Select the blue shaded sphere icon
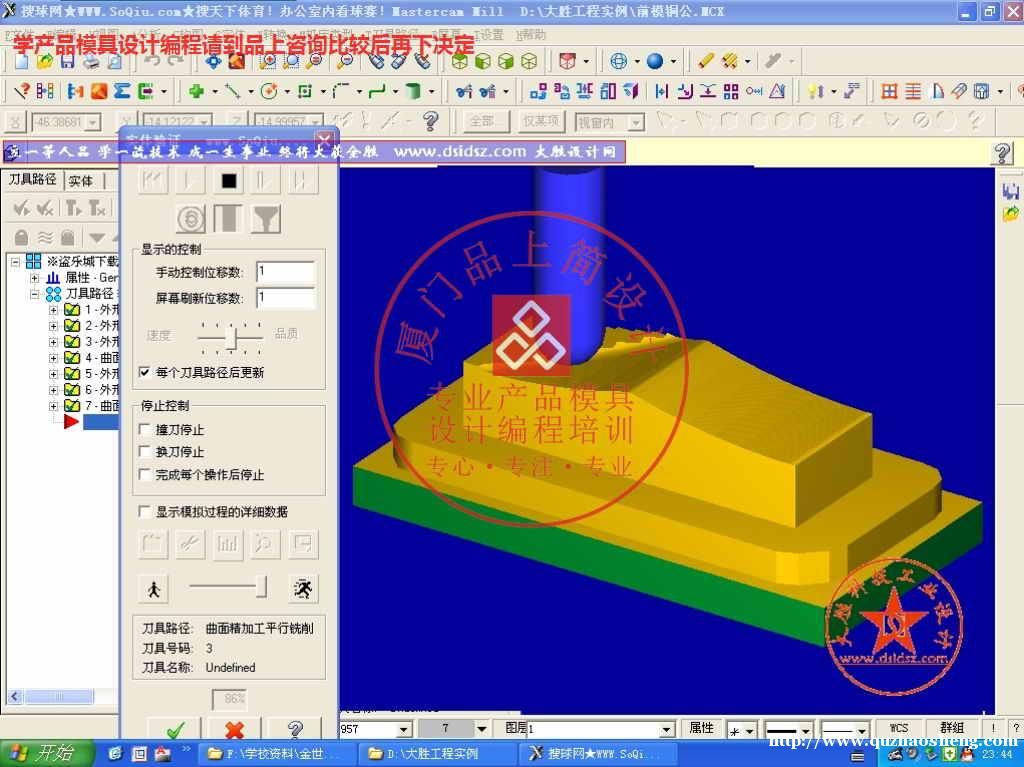Screen dimensions: 1024x767 tap(654, 61)
